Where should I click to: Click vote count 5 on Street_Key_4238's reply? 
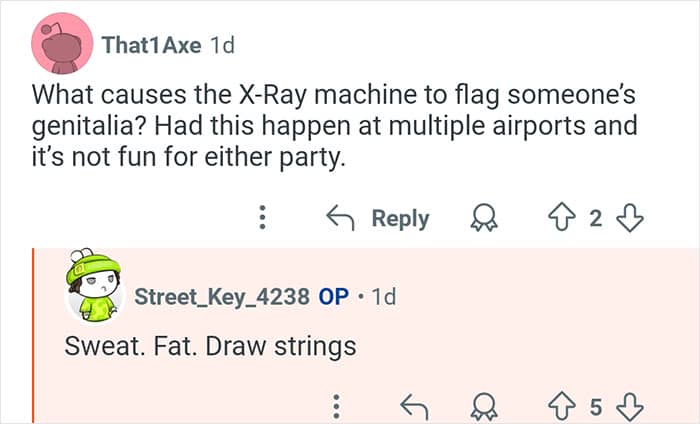(x=597, y=406)
